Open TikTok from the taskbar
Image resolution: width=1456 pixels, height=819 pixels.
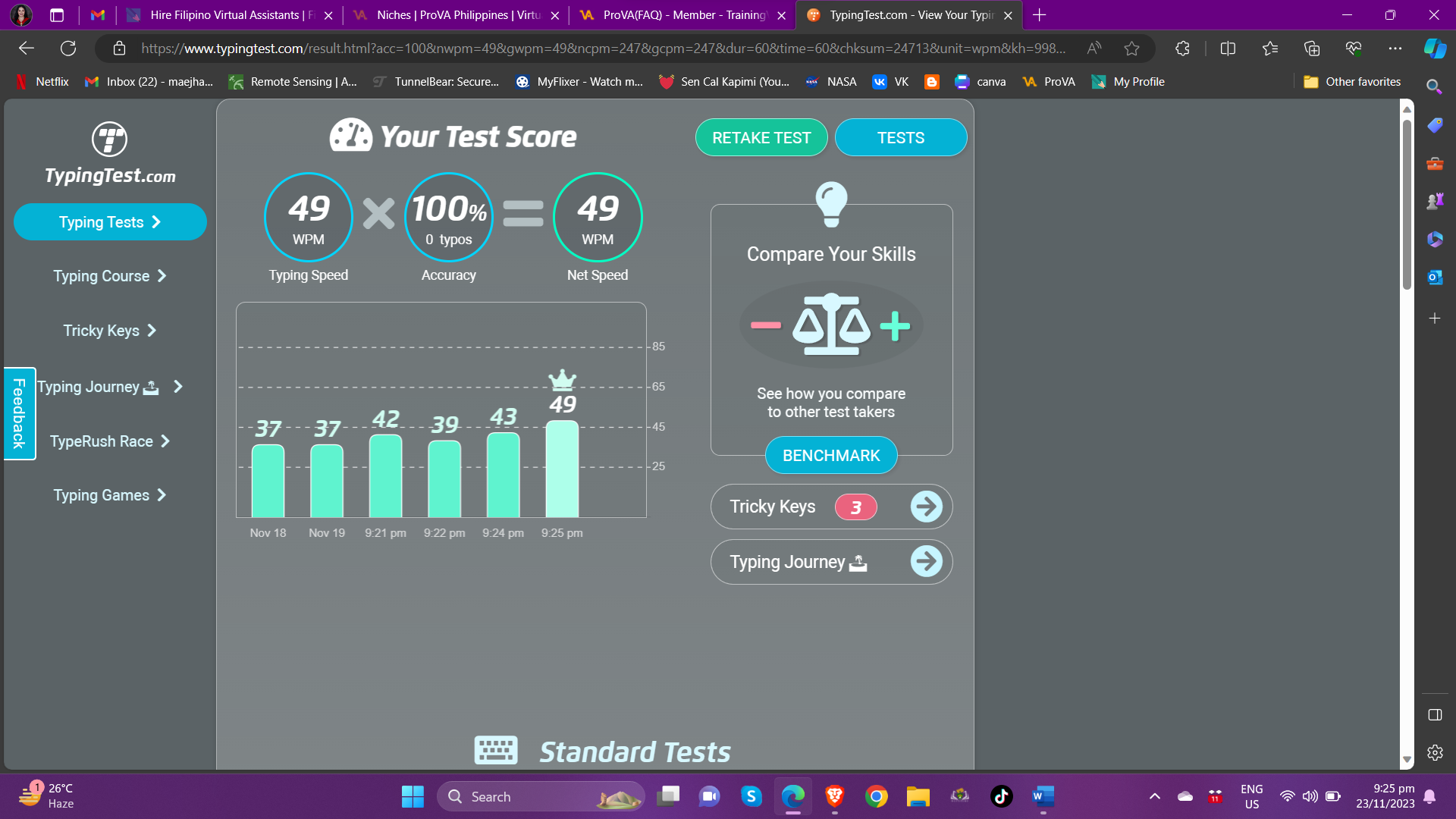click(x=1001, y=796)
